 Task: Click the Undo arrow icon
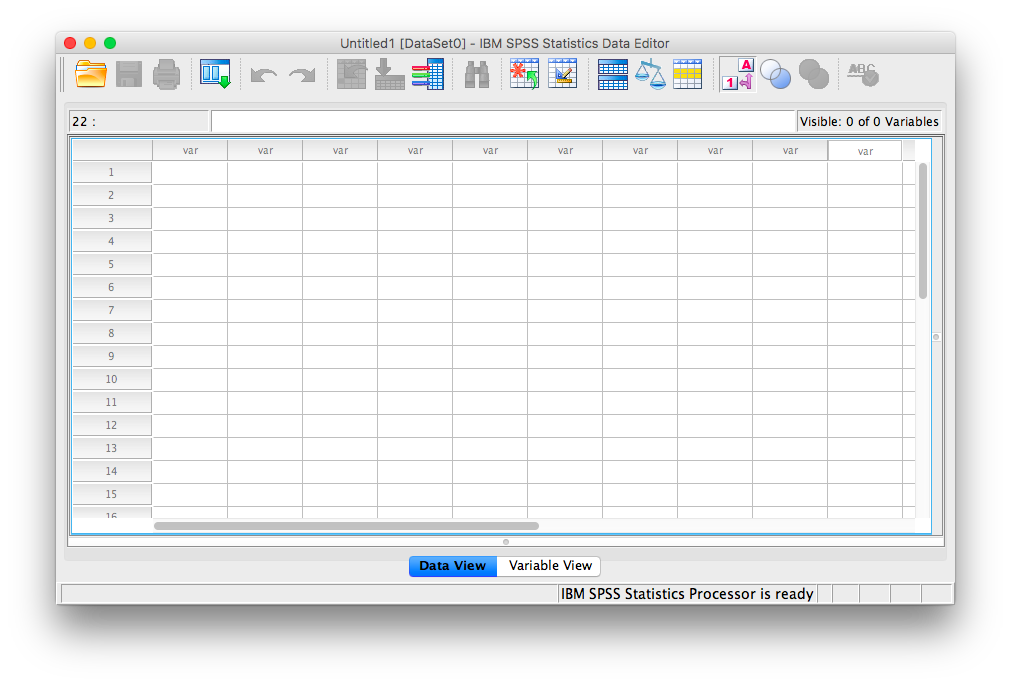264,75
